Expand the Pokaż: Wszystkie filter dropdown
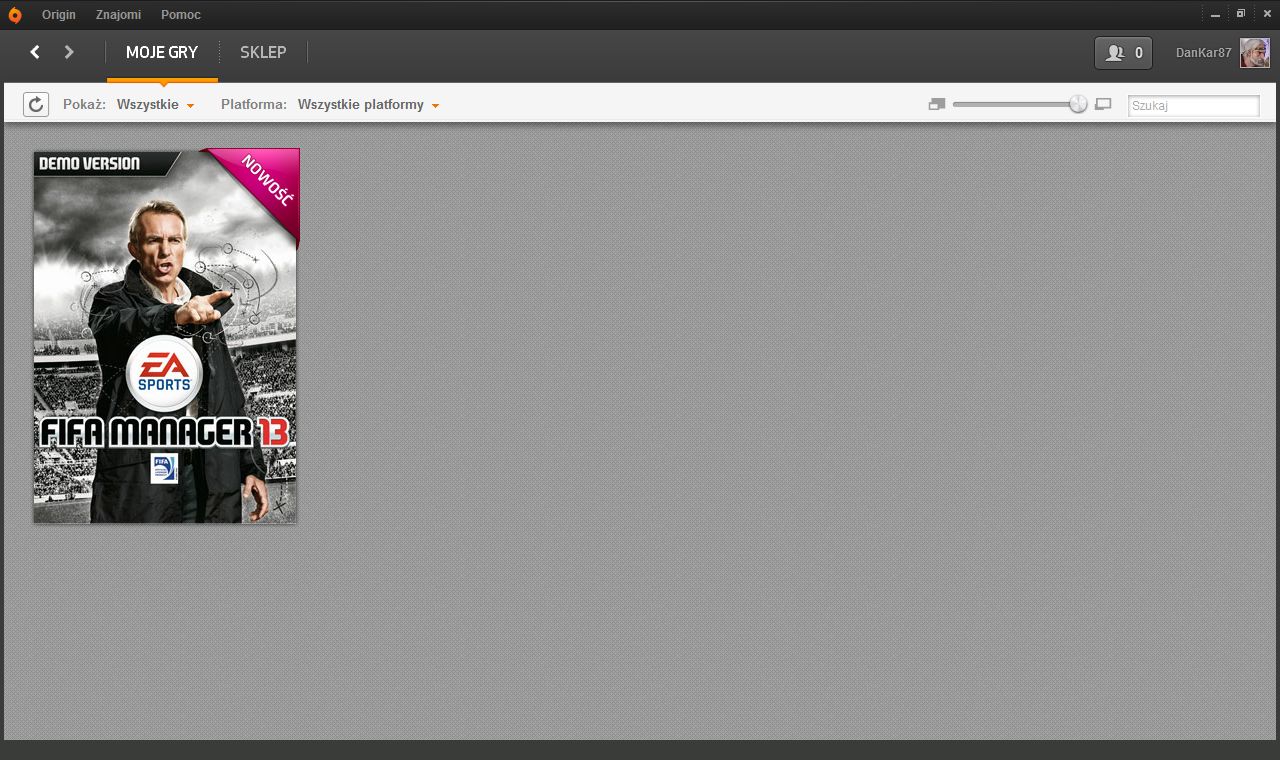Viewport: 1280px width, 760px height. pos(155,104)
